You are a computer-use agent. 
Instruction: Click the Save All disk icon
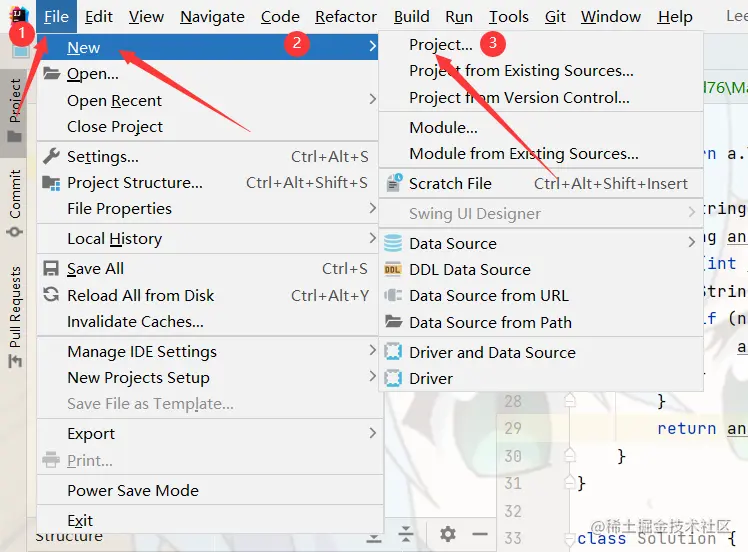[51, 268]
